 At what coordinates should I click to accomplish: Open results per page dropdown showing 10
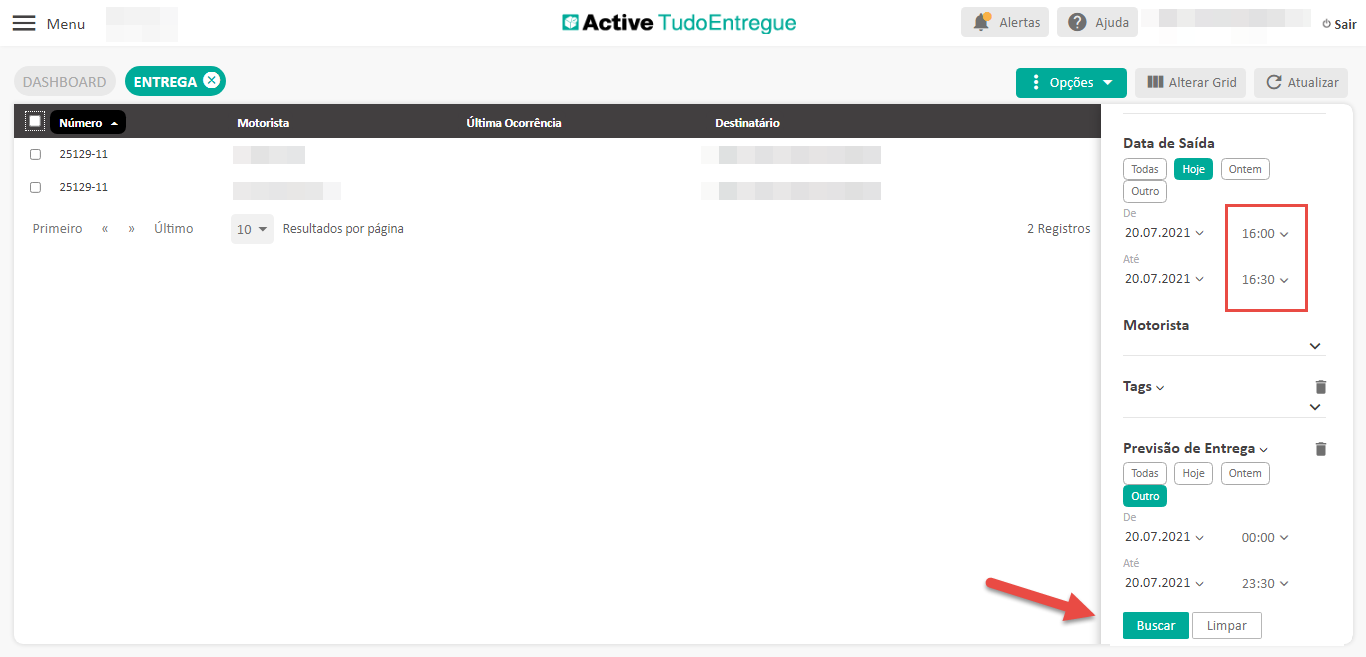[x=252, y=229]
